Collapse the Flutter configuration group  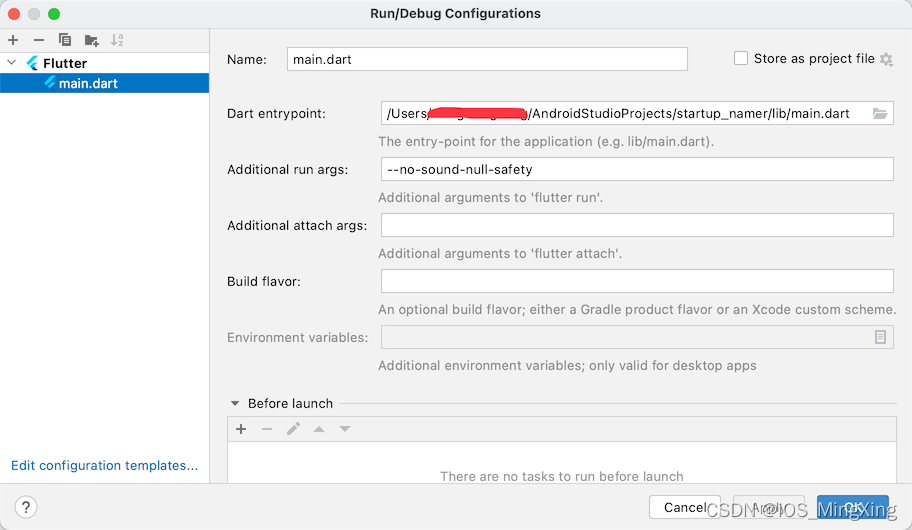pyautogui.click(x=12, y=63)
